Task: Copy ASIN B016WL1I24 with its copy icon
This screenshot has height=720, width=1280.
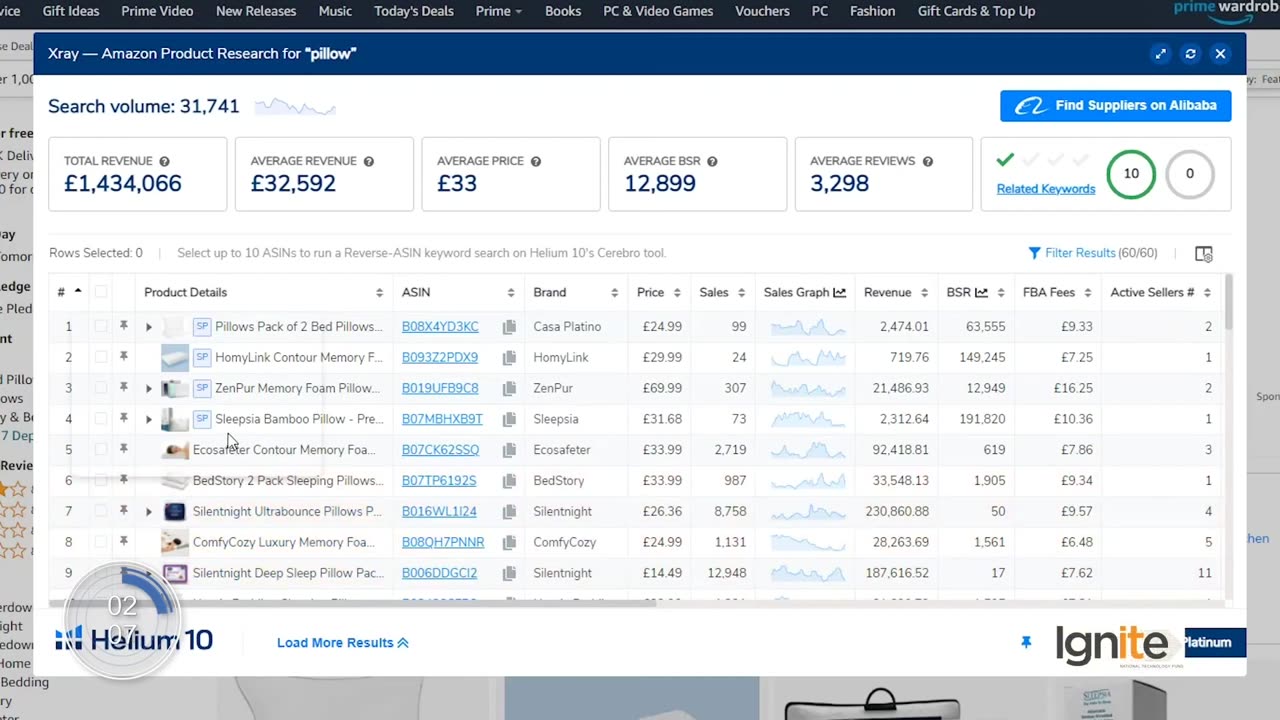Action: tap(509, 512)
